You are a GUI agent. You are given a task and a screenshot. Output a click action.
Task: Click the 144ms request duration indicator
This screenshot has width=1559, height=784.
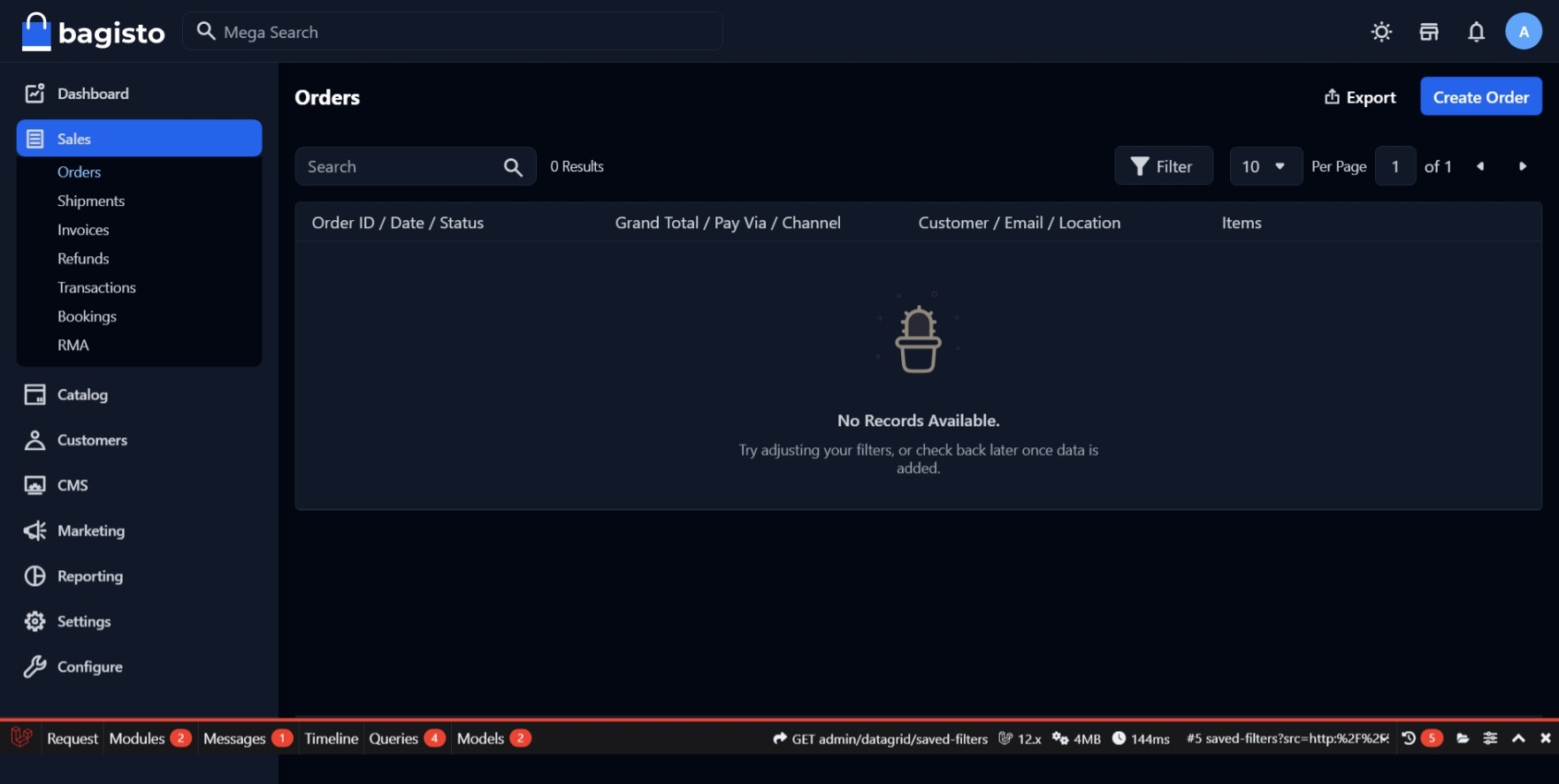point(1141,739)
